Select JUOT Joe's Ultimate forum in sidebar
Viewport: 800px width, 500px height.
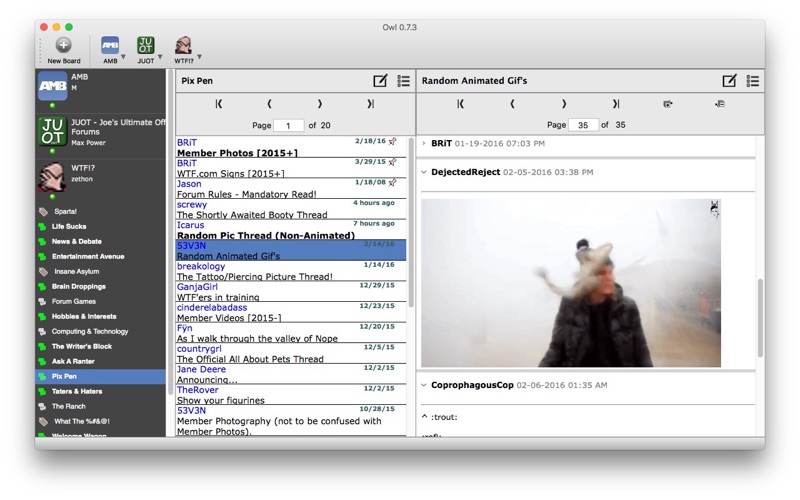(x=101, y=134)
